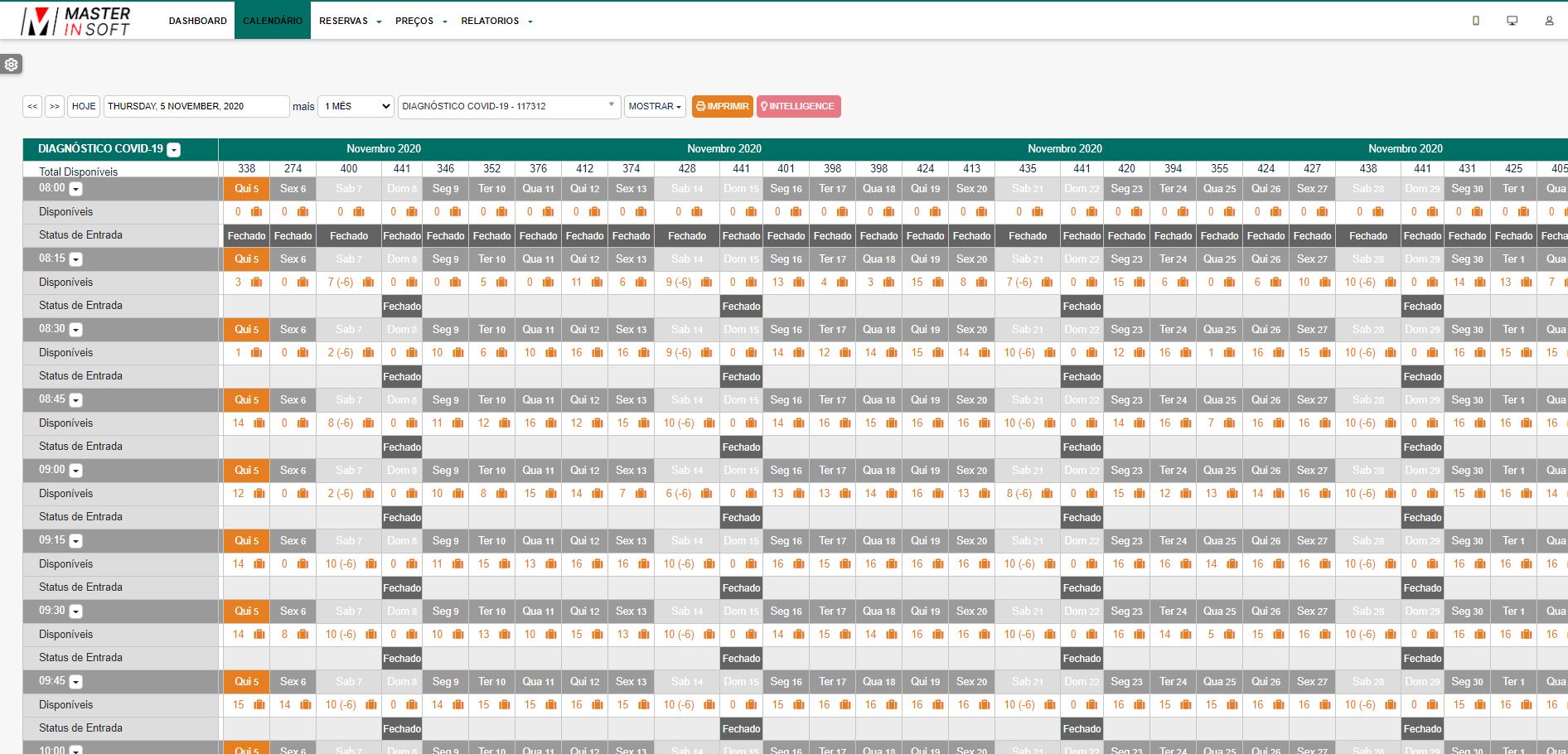The height and width of the screenshot is (754, 1568).
Task: Click the Master In Soft logo
Action: click(x=76, y=21)
